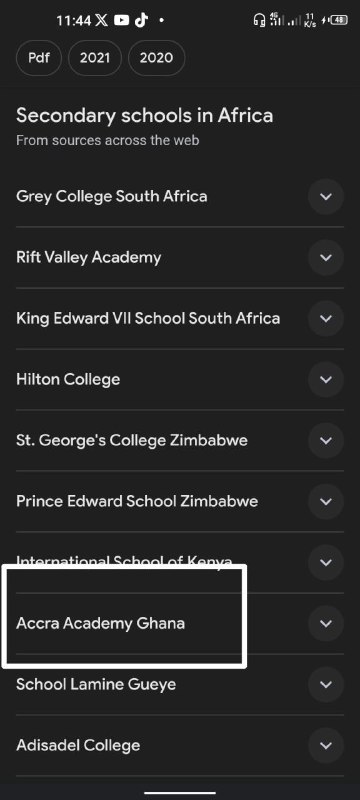The image size is (360, 800).
Task: Choose the 2020 filter chip
Action: pyautogui.click(x=157, y=58)
